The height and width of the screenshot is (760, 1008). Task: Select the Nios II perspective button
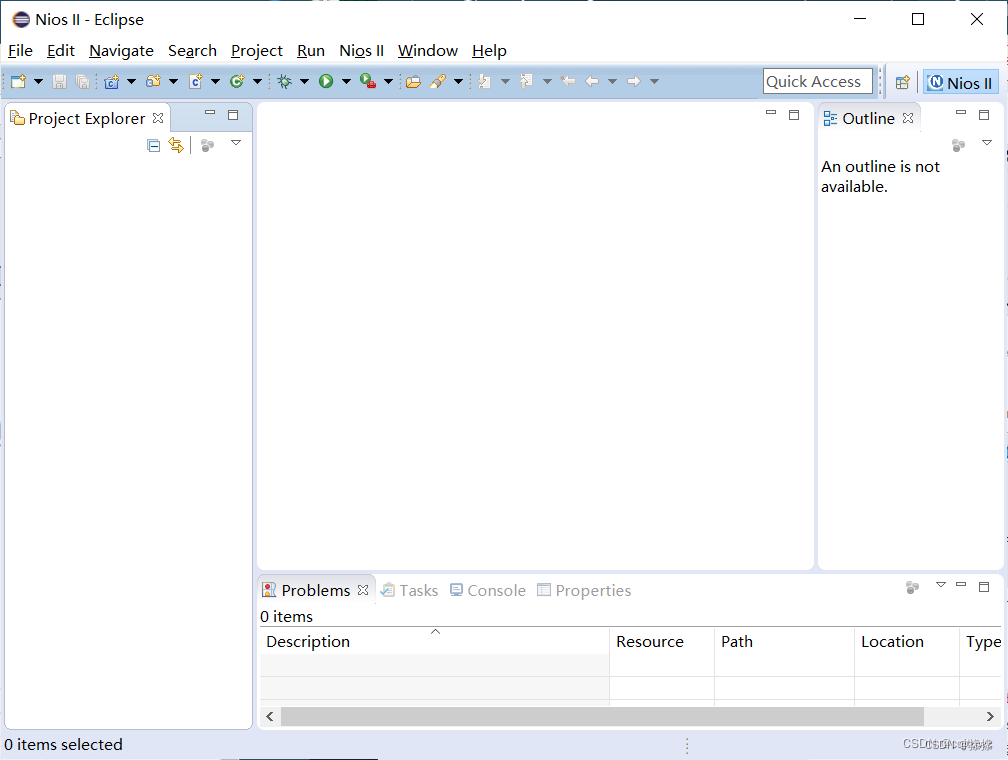click(x=961, y=82)
